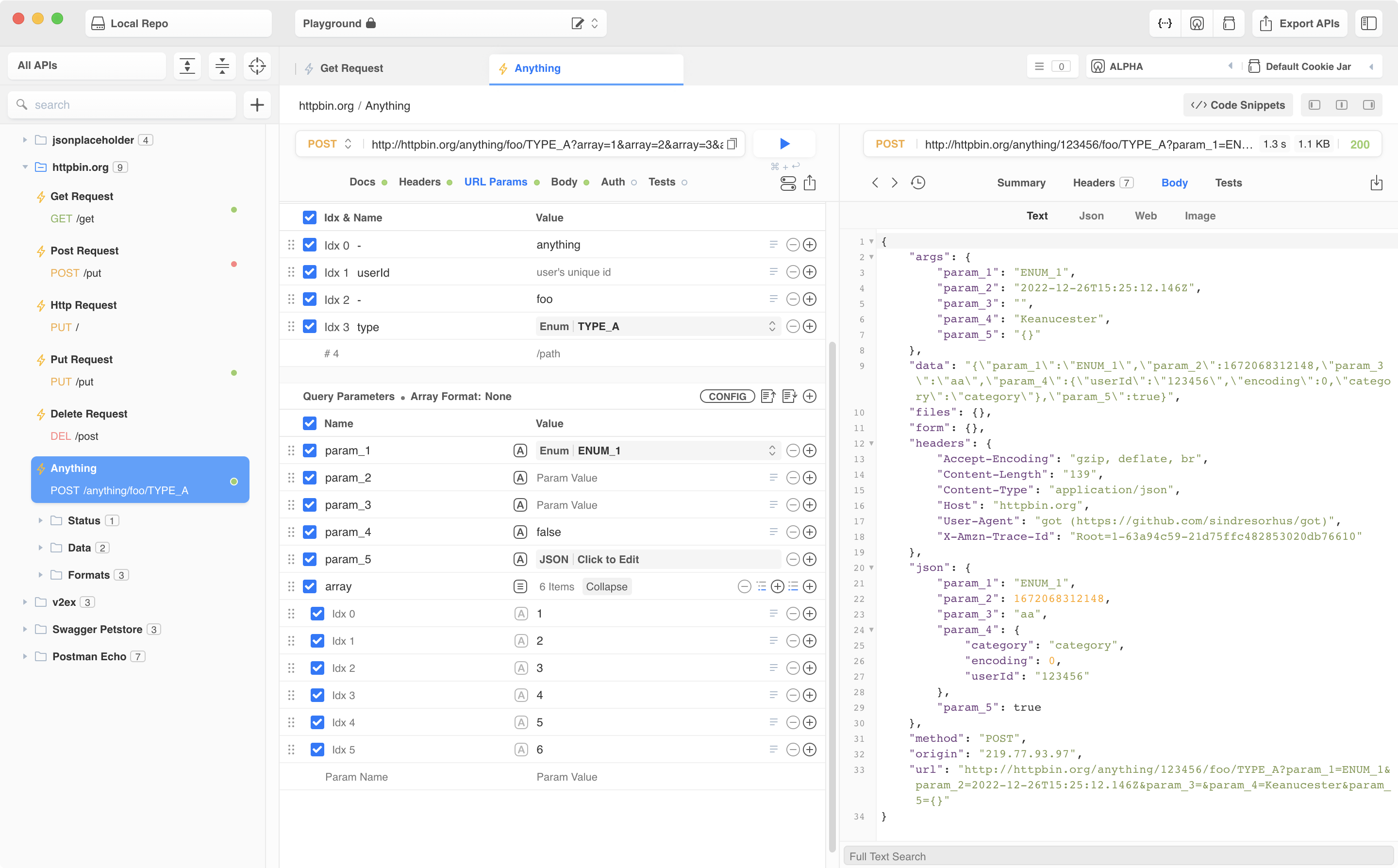1398x868 pixels.
Task: Open the Enum TYPE_A dropdown
Action: coord(658,327)
